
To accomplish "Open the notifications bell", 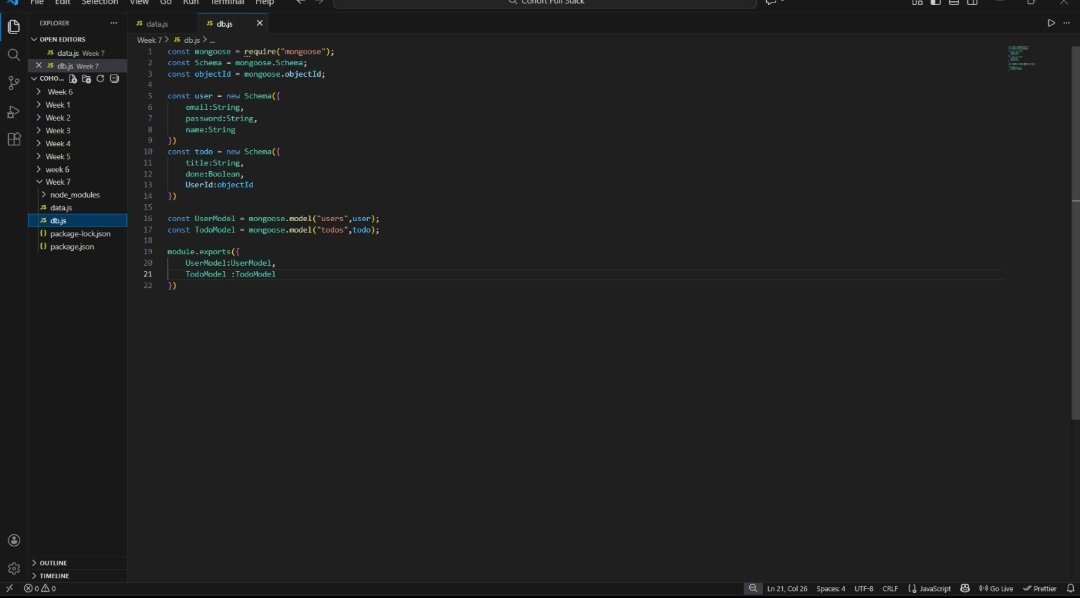I will tap(1070, 588).
